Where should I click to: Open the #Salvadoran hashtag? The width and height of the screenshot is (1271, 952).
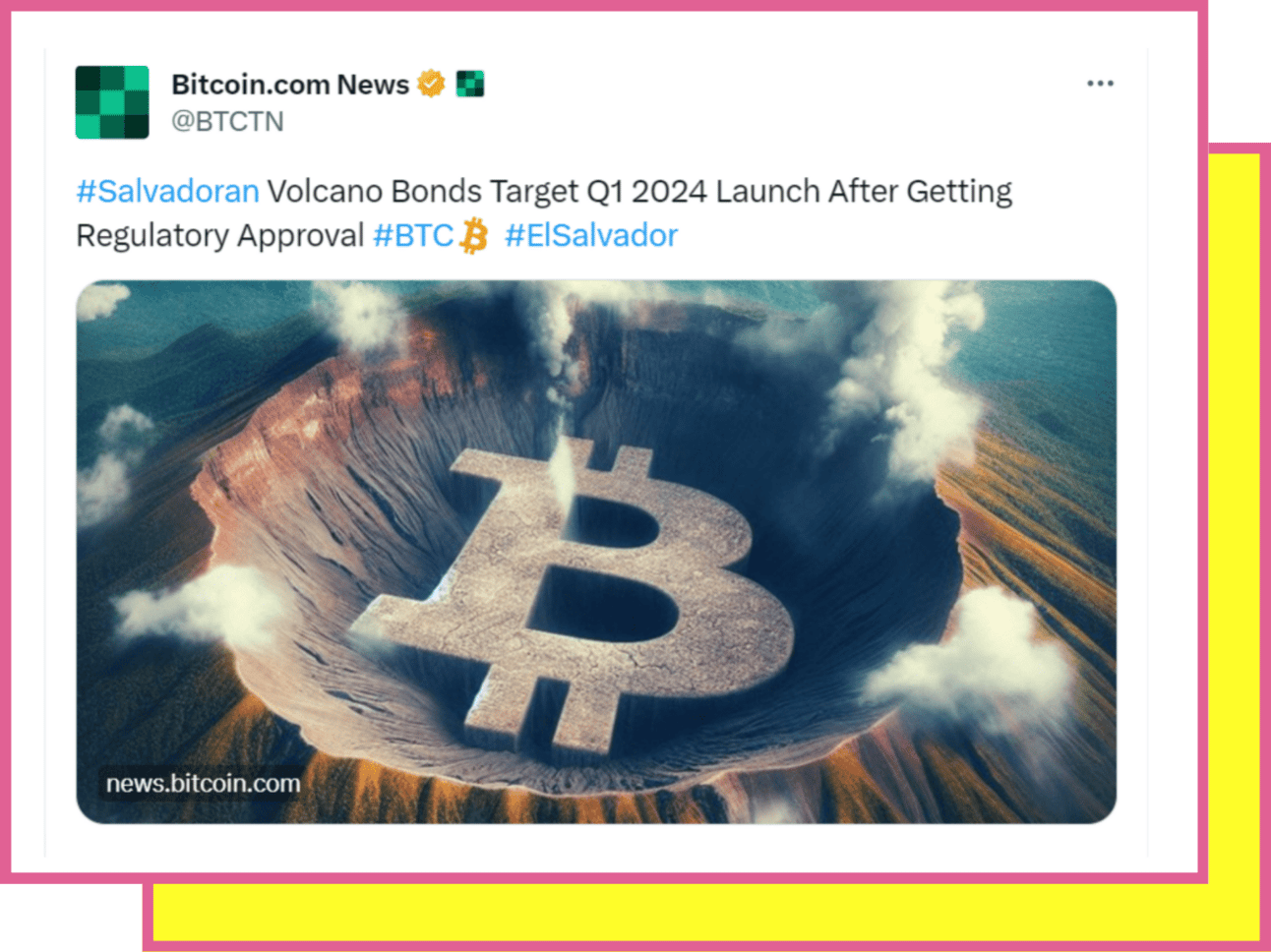tap(168, 191)
